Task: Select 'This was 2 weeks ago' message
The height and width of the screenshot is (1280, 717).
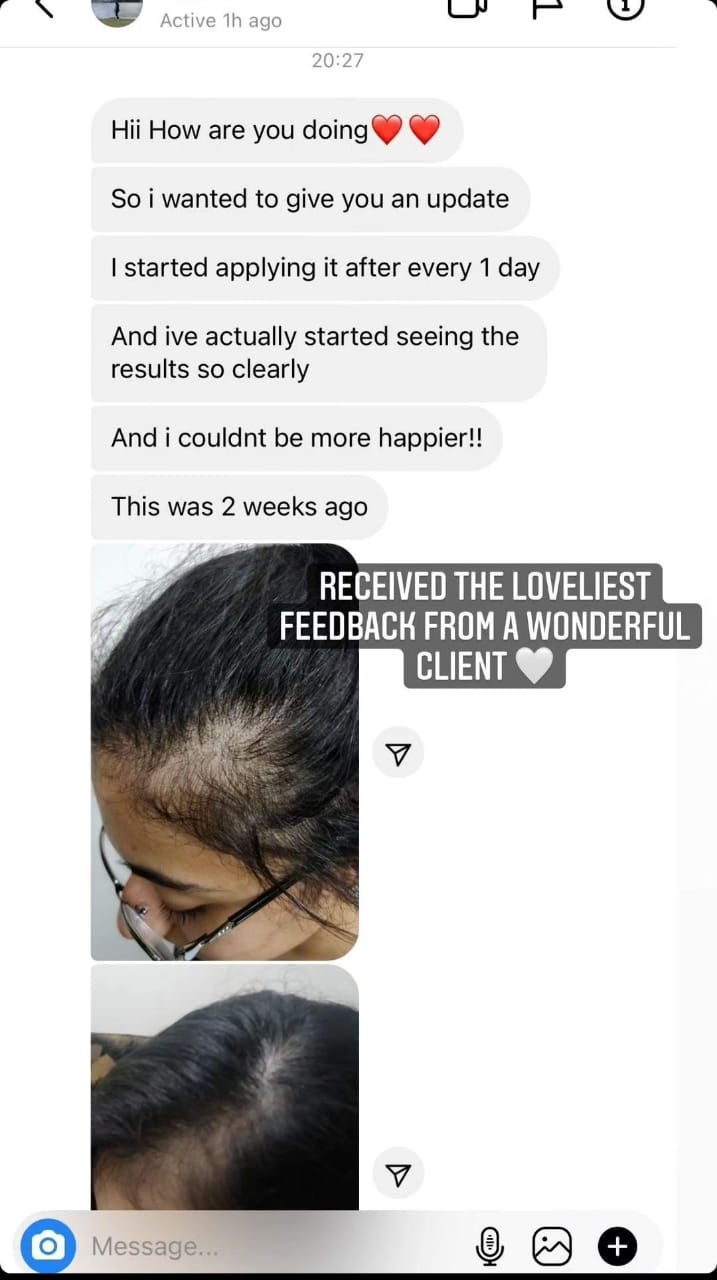Action: pos(239,506)
